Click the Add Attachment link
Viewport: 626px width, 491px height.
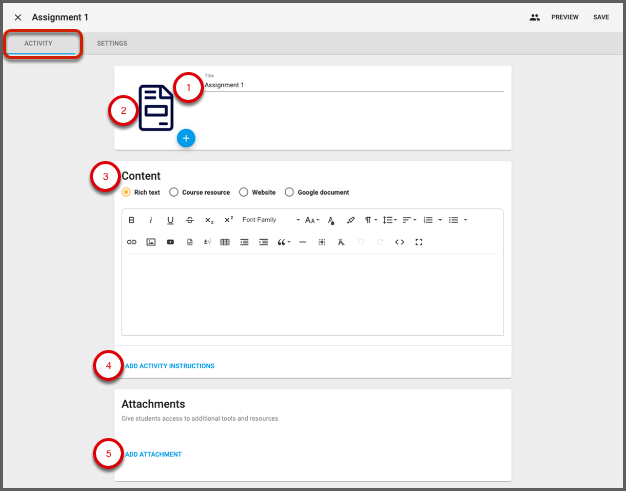152,454
